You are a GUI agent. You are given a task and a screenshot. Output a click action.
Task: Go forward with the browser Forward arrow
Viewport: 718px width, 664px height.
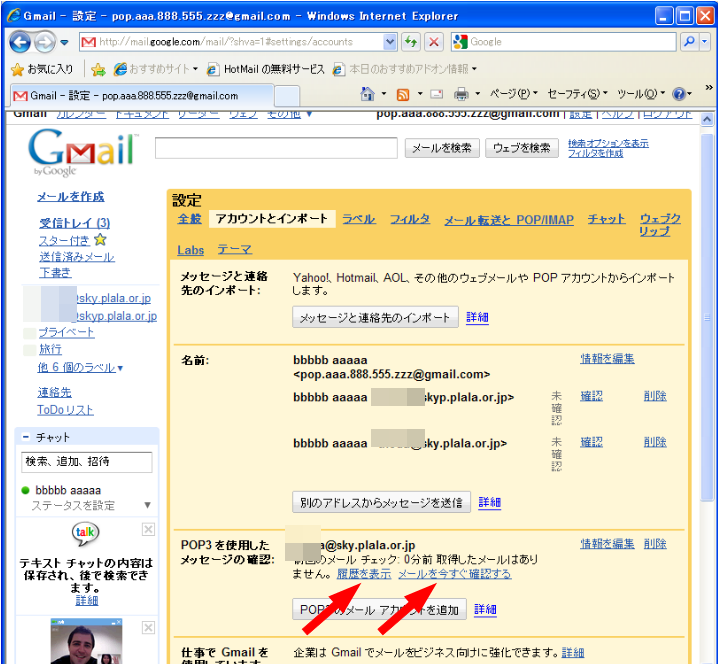click(44, 42)
